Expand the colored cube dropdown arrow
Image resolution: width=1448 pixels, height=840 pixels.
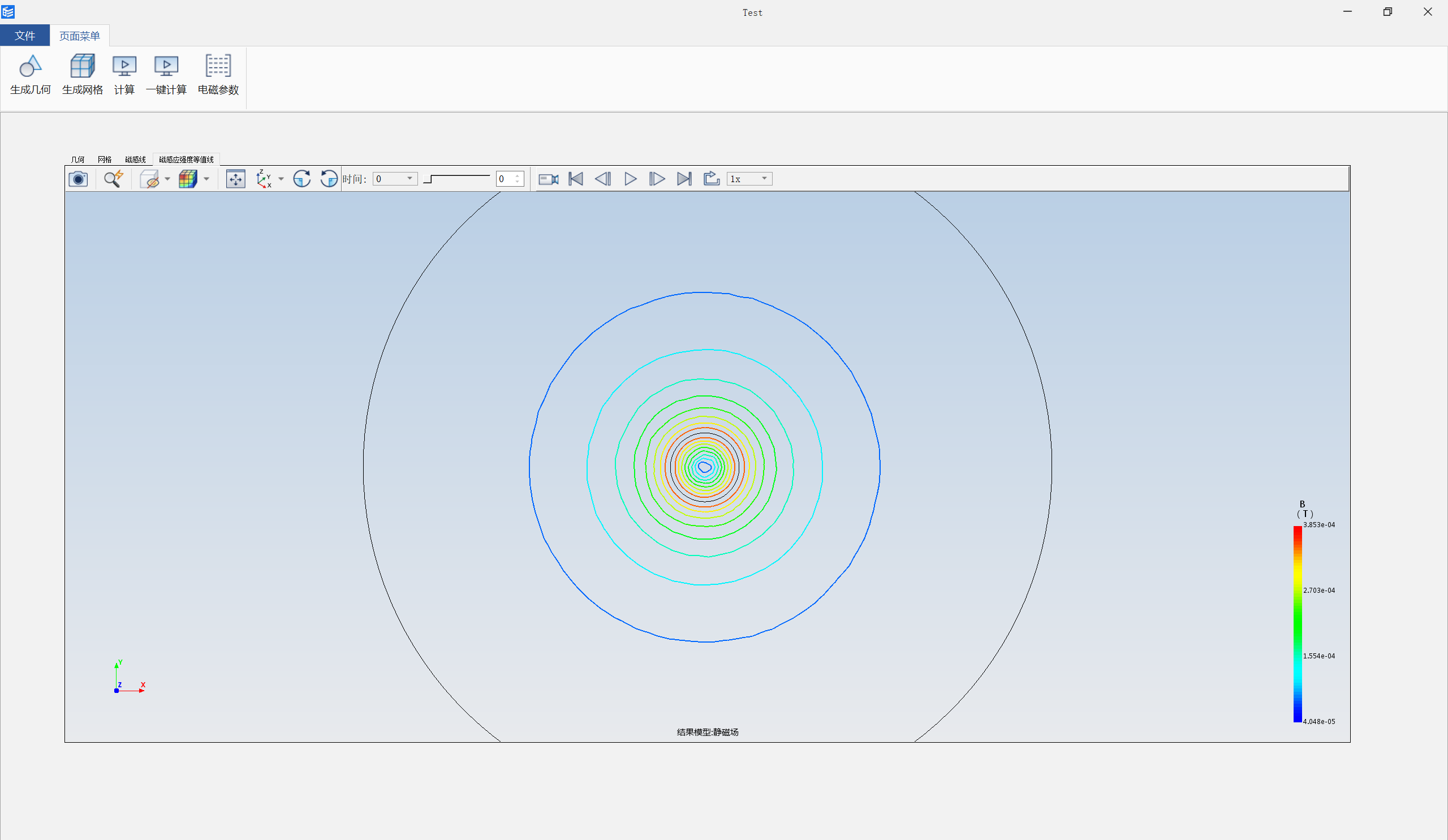coord(206,179)
